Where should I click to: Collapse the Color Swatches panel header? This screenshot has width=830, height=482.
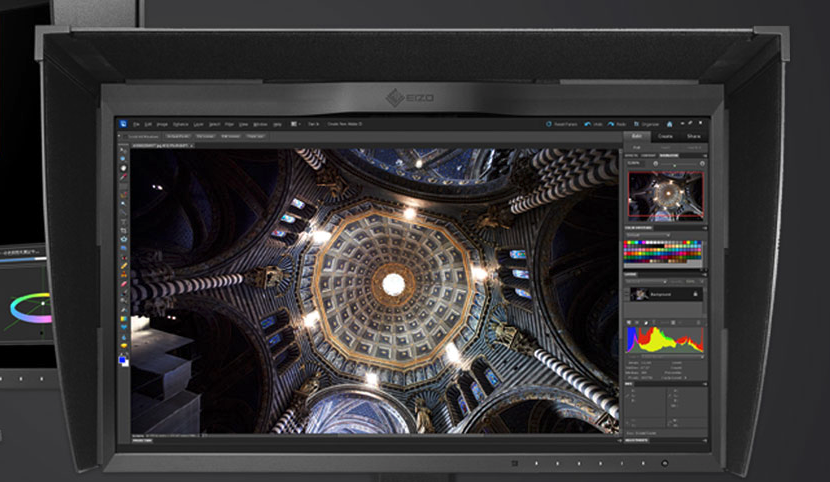(638, 228)
